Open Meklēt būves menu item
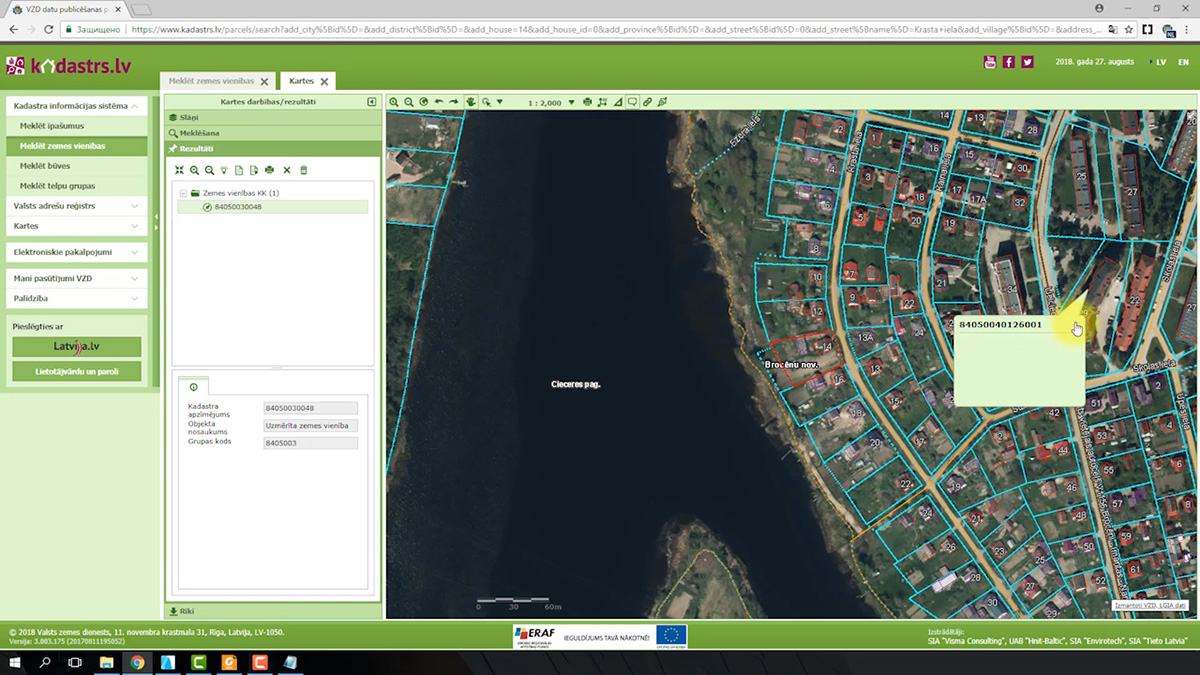Image resolution: width=1200 pixels, height=675 pixels. point(44,166)
